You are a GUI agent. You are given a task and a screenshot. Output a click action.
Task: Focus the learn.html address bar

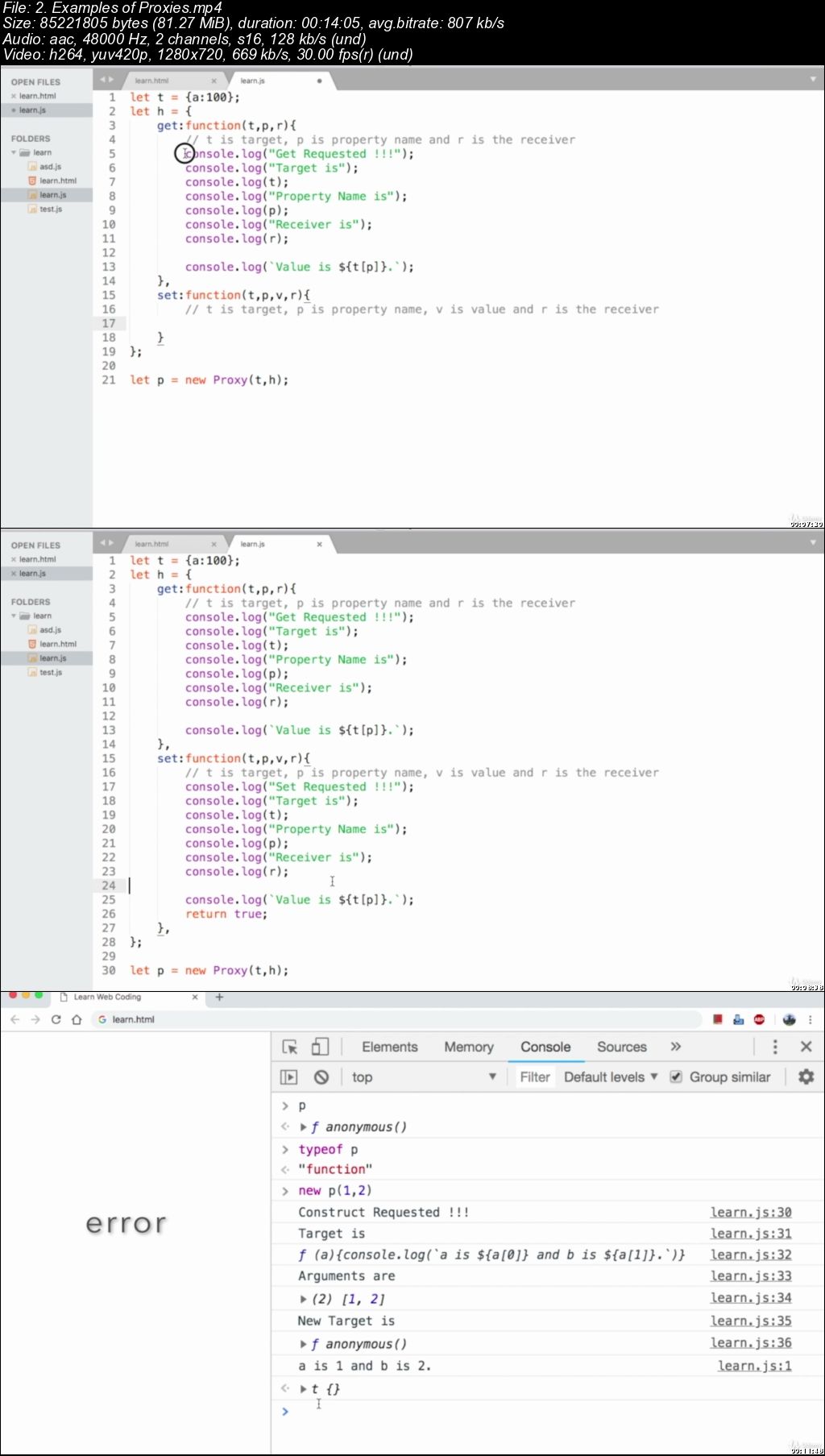coord(395,1019)
